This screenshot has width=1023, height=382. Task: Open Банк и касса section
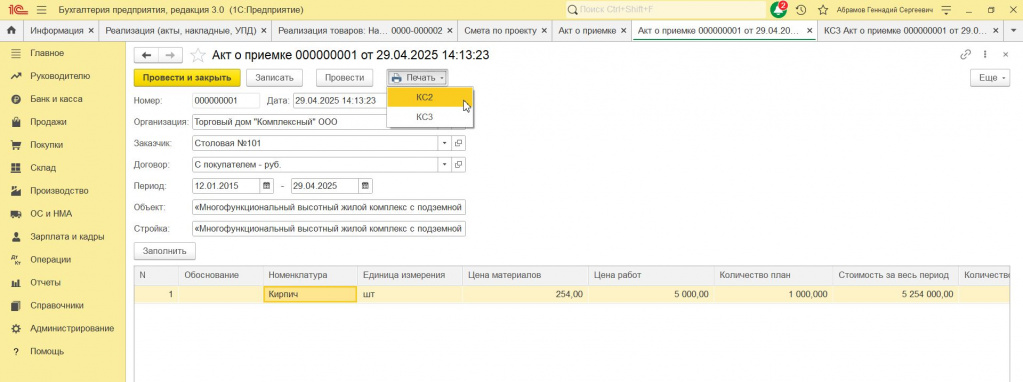click(x=56, y=99)
